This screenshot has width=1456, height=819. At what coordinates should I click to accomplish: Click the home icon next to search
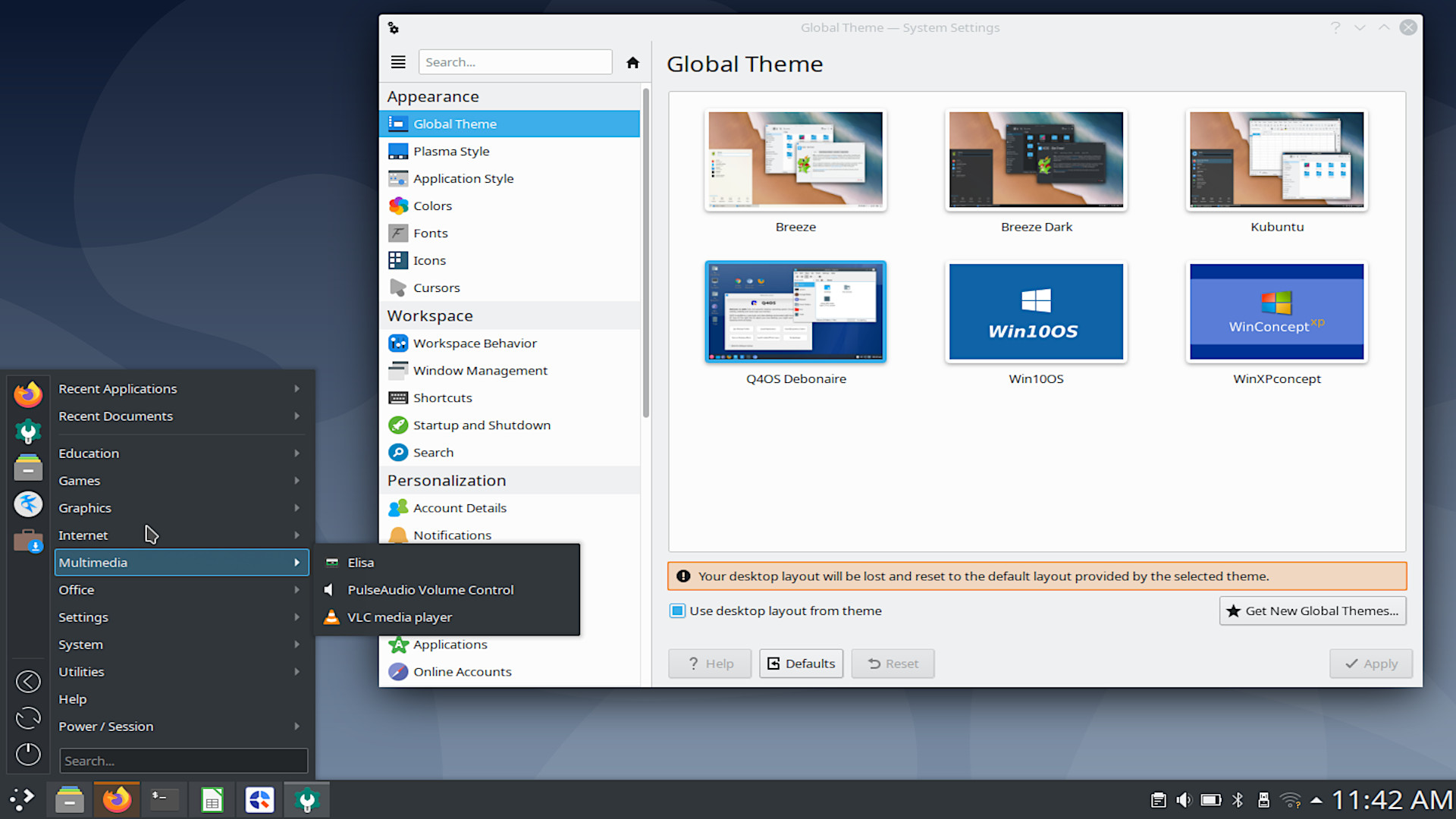[x=632, y=61]
